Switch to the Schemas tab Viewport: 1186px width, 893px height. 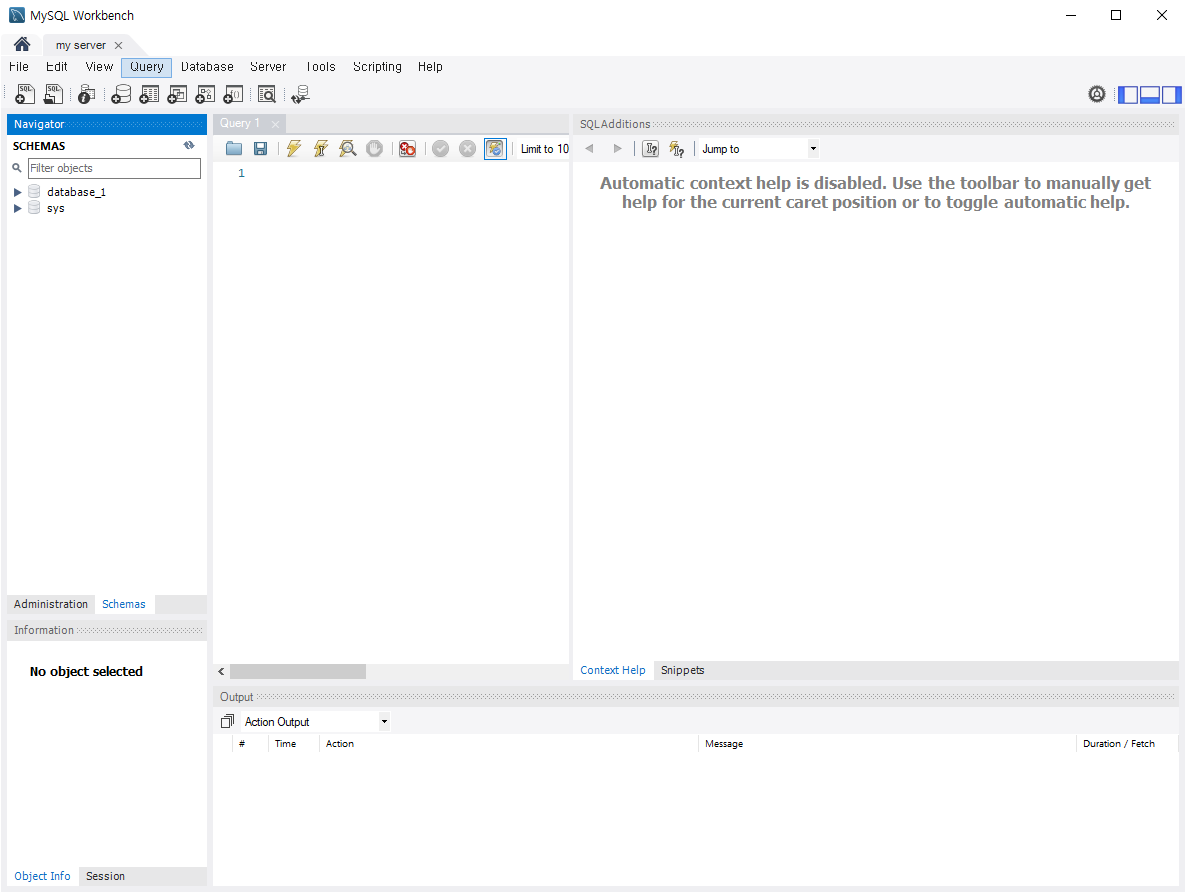coord(124,604)
